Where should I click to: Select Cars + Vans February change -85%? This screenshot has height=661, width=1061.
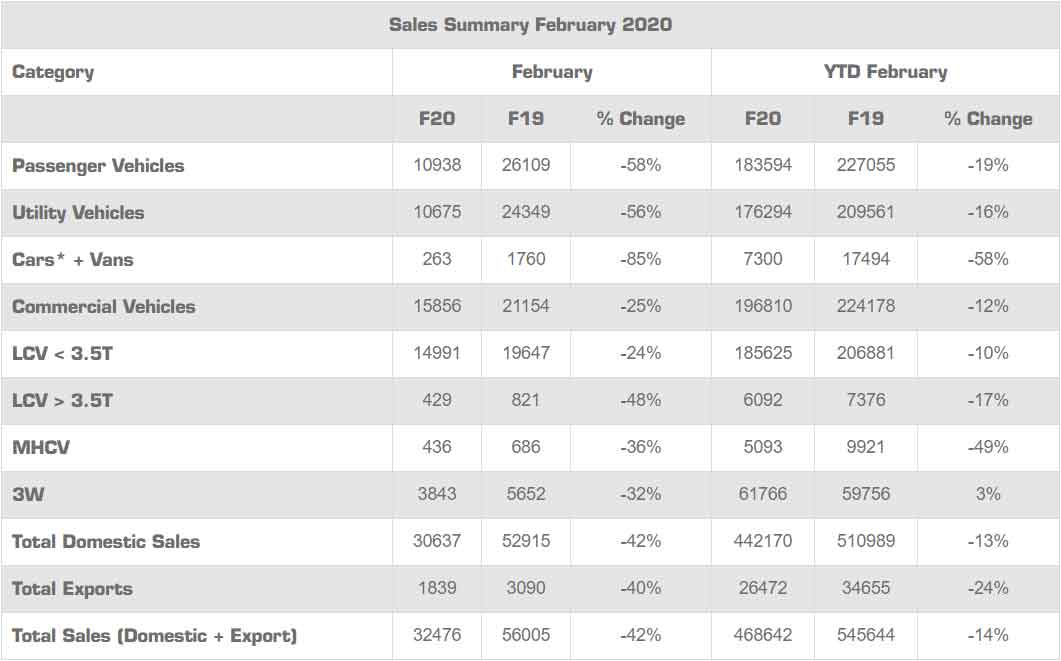(640, 260)
